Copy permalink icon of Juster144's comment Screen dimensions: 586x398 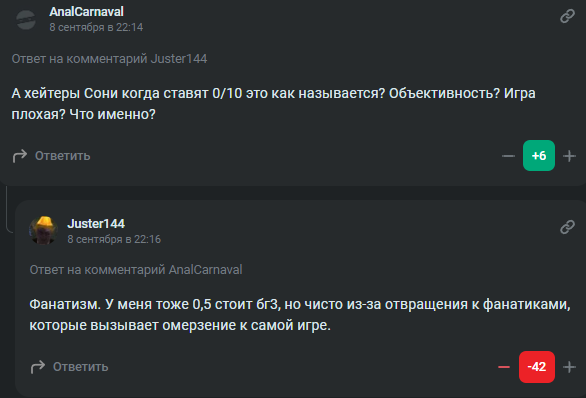point(567,227)
